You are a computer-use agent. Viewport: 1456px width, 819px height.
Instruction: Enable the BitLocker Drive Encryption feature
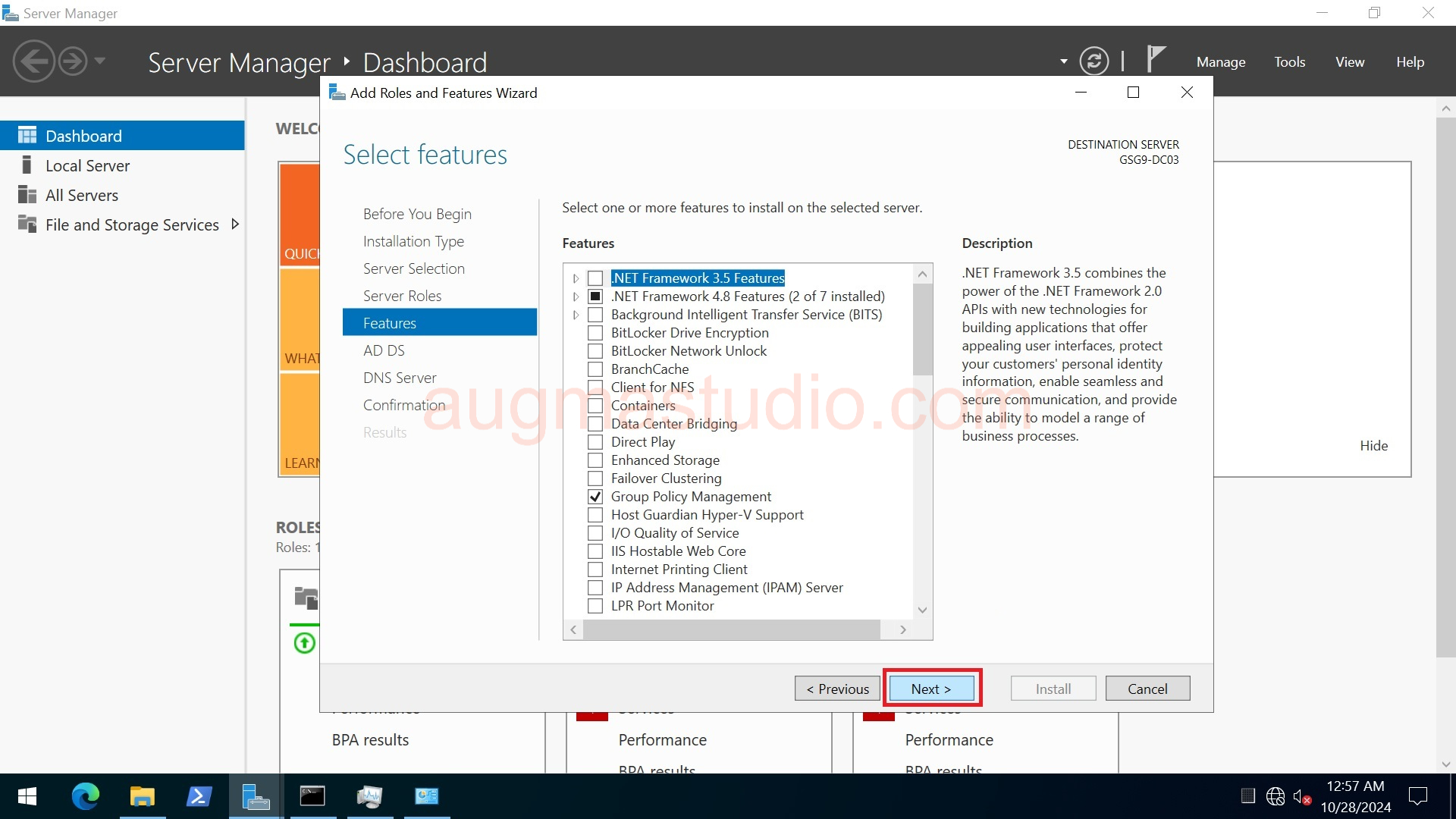coord(595,333)
